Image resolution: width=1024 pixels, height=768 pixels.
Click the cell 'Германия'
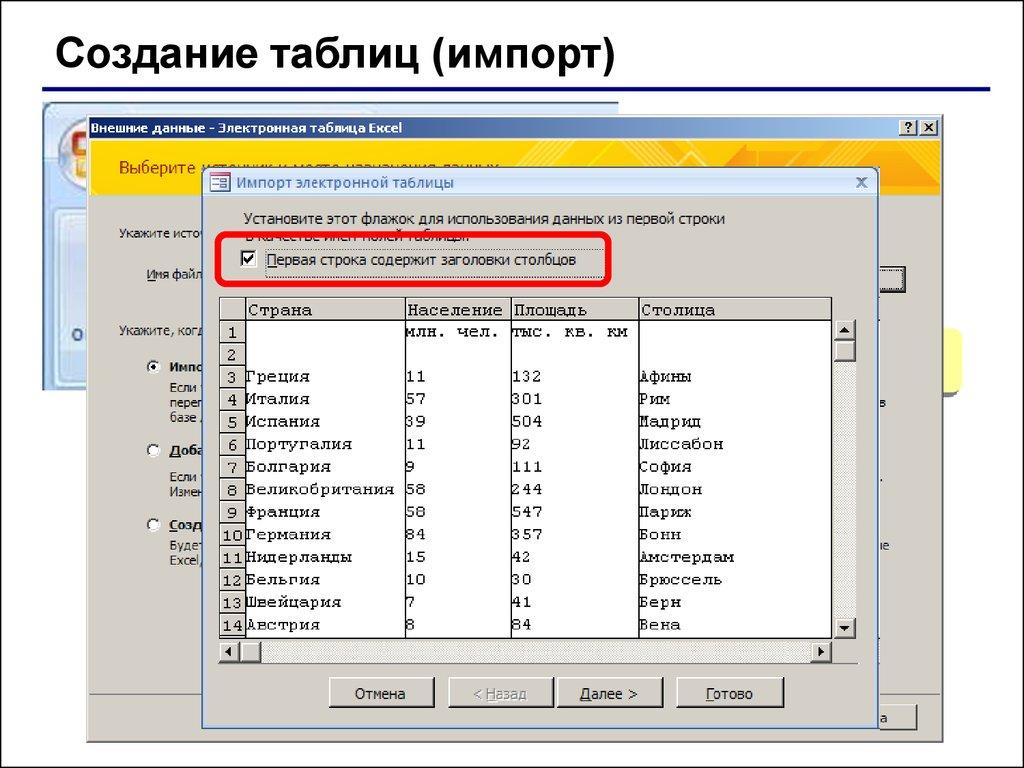(325, 535)
